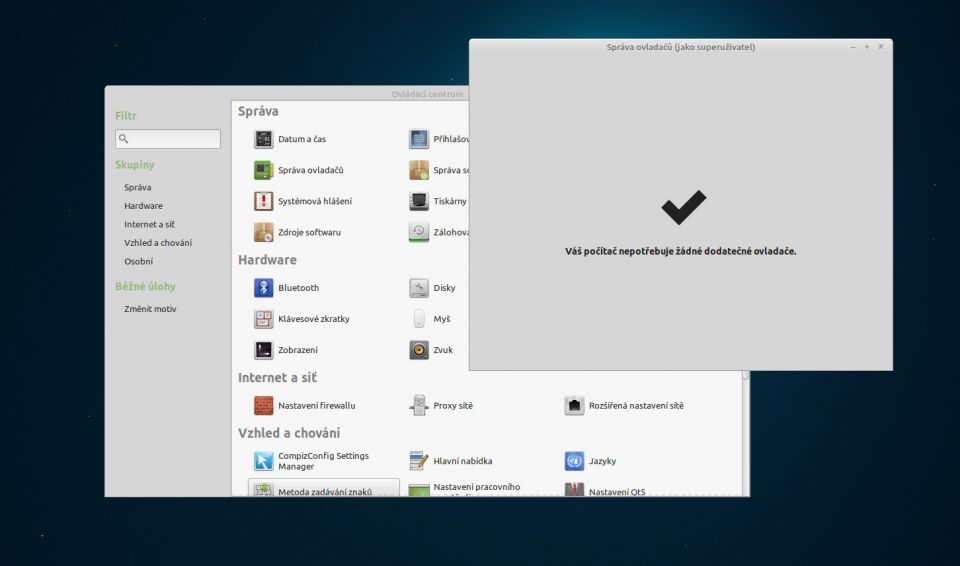Click the Proxy sítě label text
The height and width of the screenshot is (566, 960).
point(453,406)
